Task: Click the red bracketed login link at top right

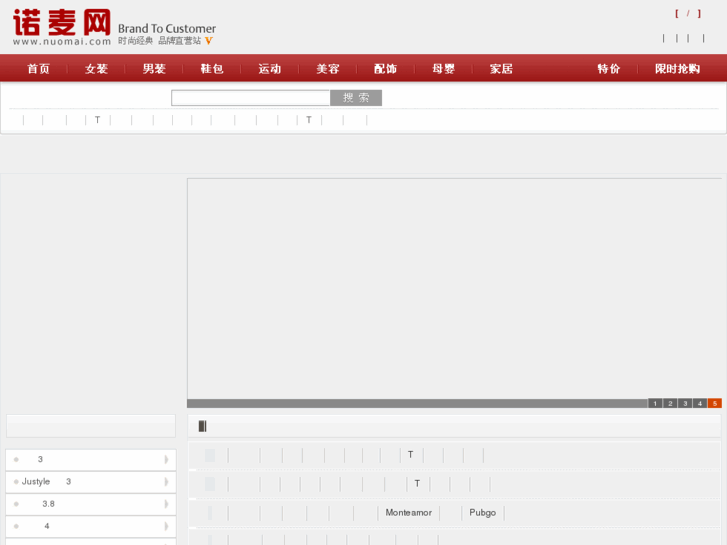Action: click(688, 14)
